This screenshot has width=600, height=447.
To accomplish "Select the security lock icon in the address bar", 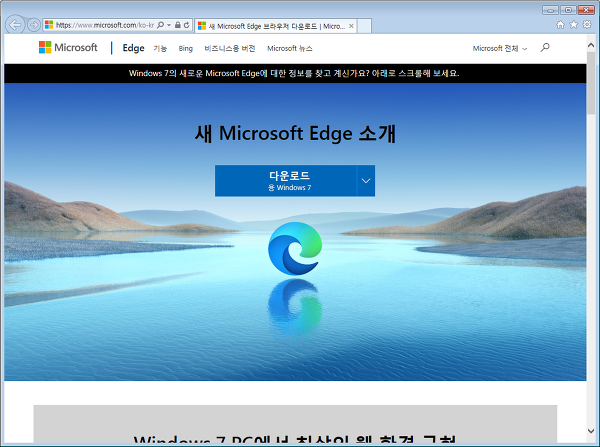I will [x=178, y=25].
